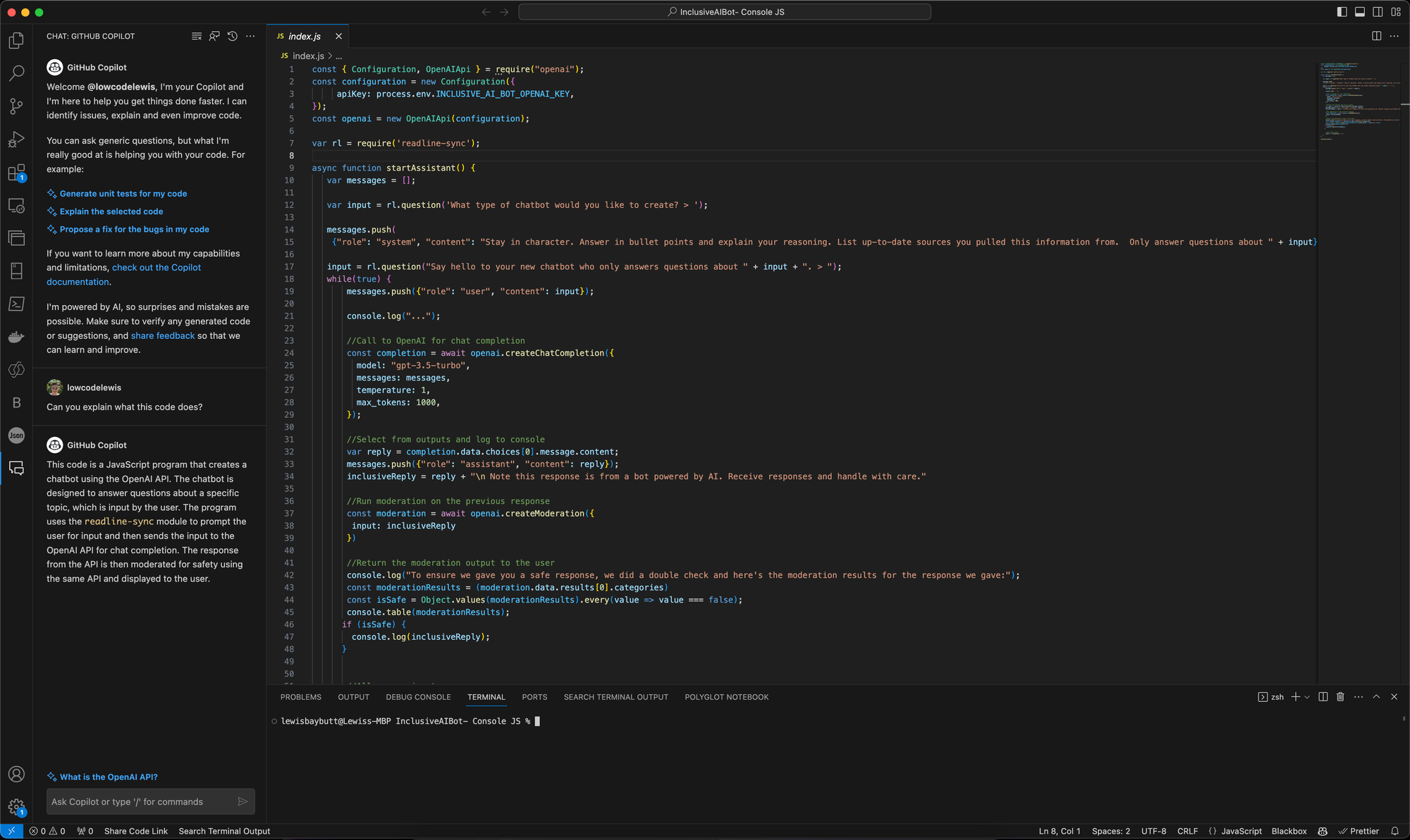Send the Copilot chat message

(x=243, y=802)
